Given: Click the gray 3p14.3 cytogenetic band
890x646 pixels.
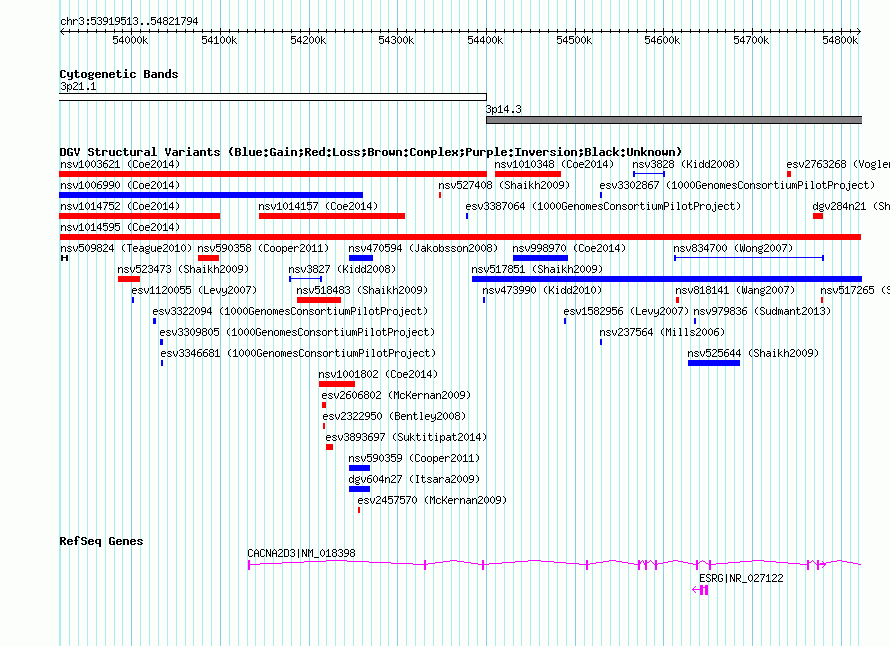Looking at the screenshot, I should pyautogui.click(x=674, y=120).
